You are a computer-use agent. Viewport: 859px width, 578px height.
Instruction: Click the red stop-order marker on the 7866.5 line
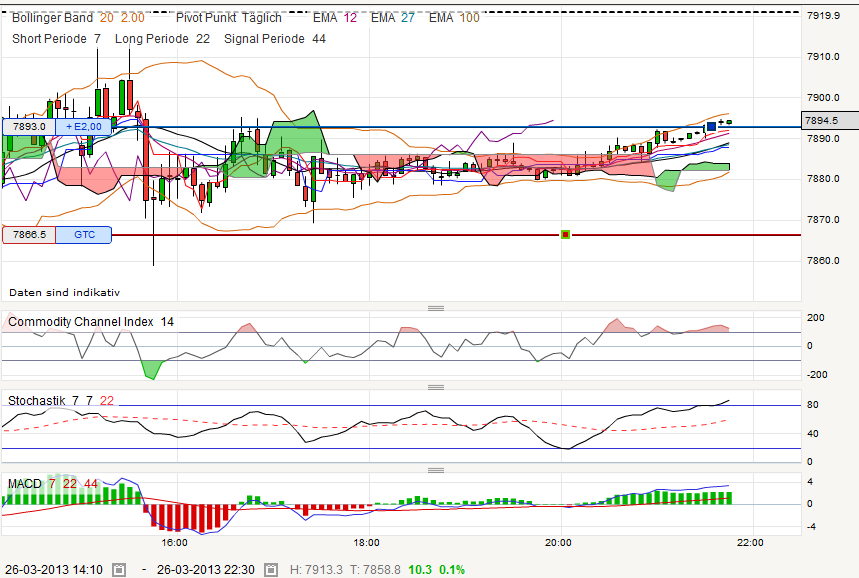(565, 234)
